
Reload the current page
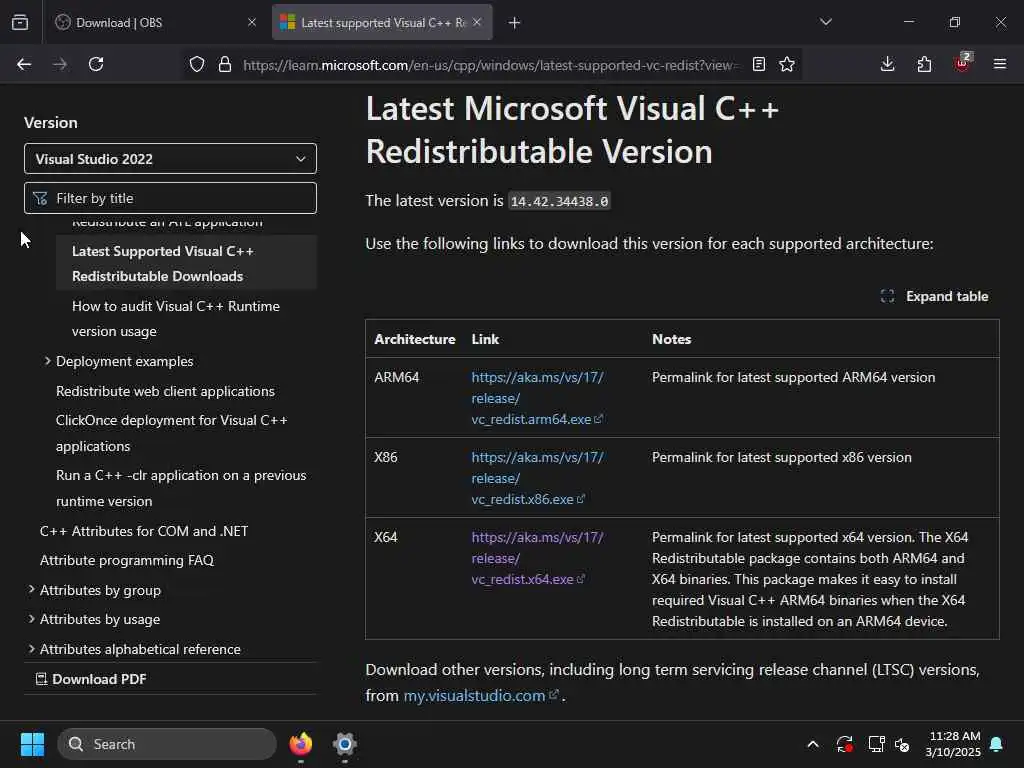pyautogui.click(x=96, y=64)
